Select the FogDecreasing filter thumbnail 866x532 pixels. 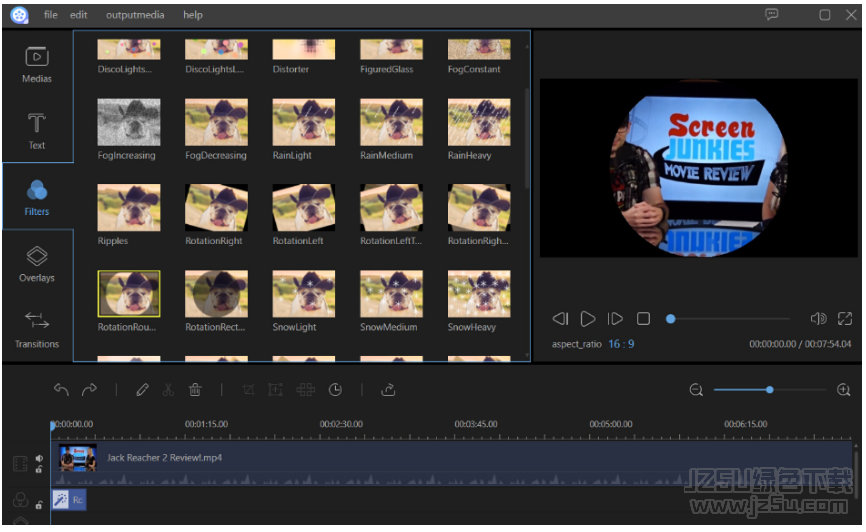pyautogui.click(x=216, y=122)
